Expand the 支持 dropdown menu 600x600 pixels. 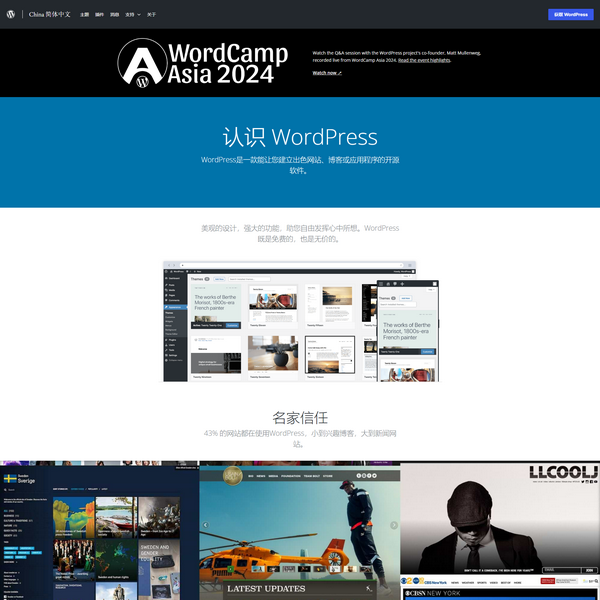click(130, 15)
